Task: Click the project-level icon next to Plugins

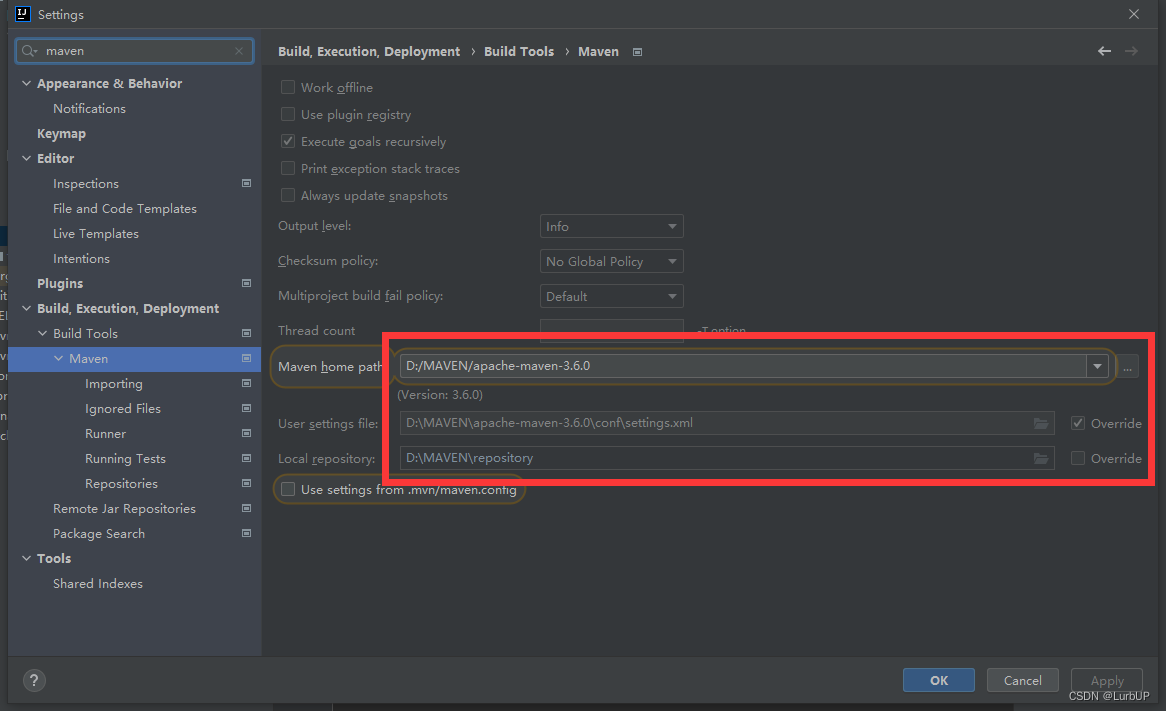Action: point(246,283)
